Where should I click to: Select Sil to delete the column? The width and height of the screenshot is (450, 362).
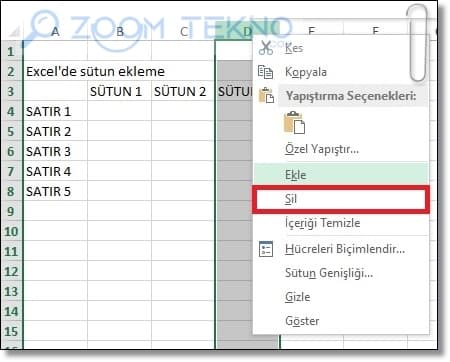341,199
